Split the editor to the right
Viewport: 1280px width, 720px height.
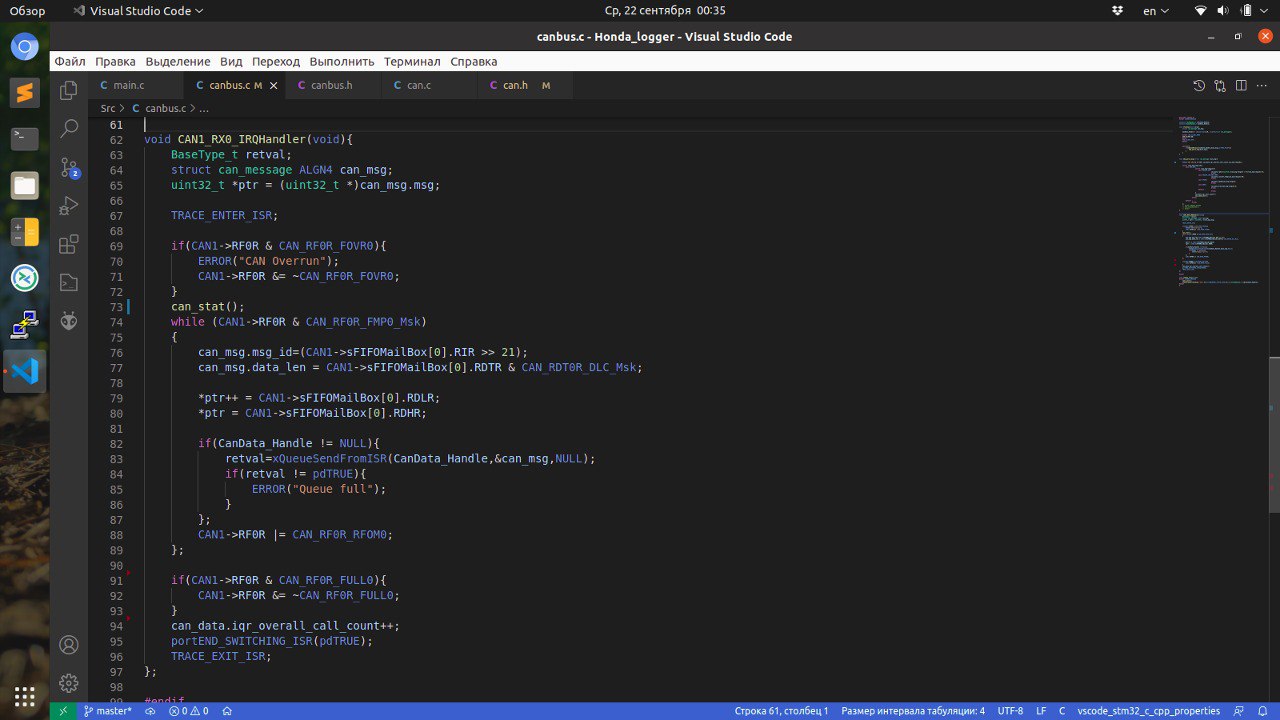coord(1242,86)
